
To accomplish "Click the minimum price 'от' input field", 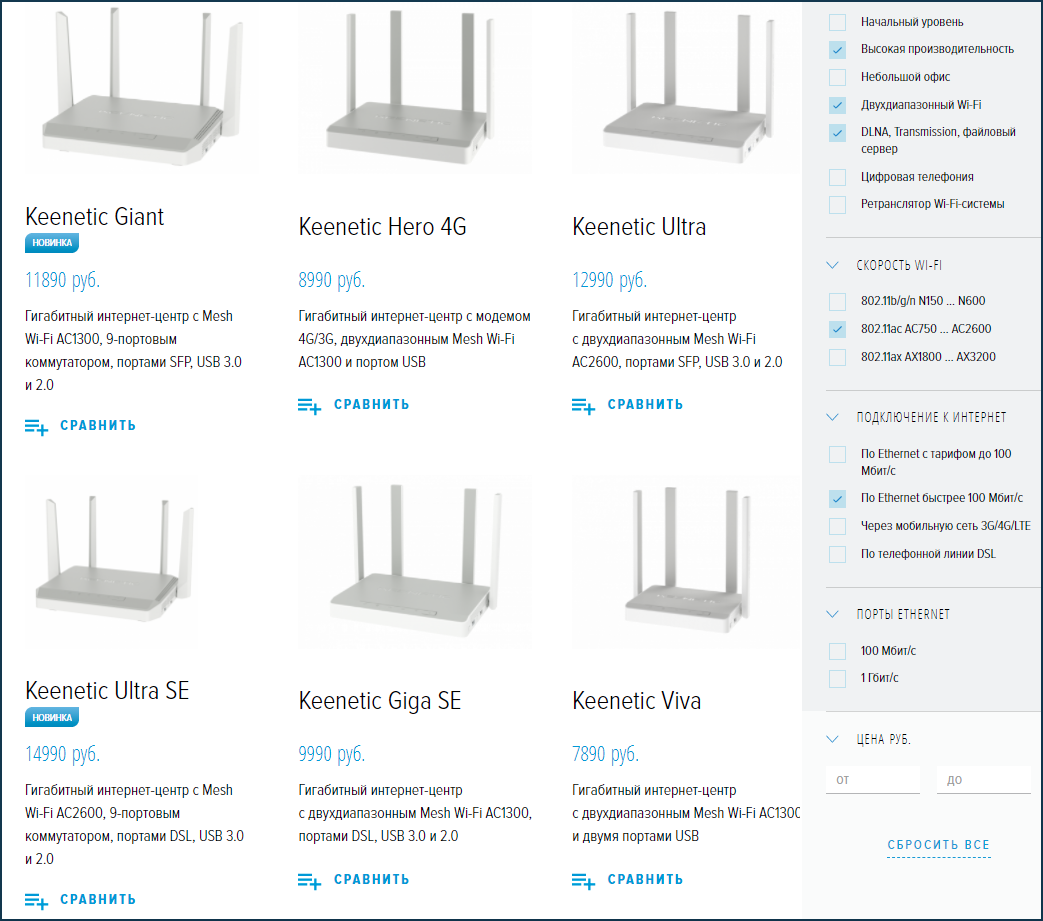I will pos(872,779).
